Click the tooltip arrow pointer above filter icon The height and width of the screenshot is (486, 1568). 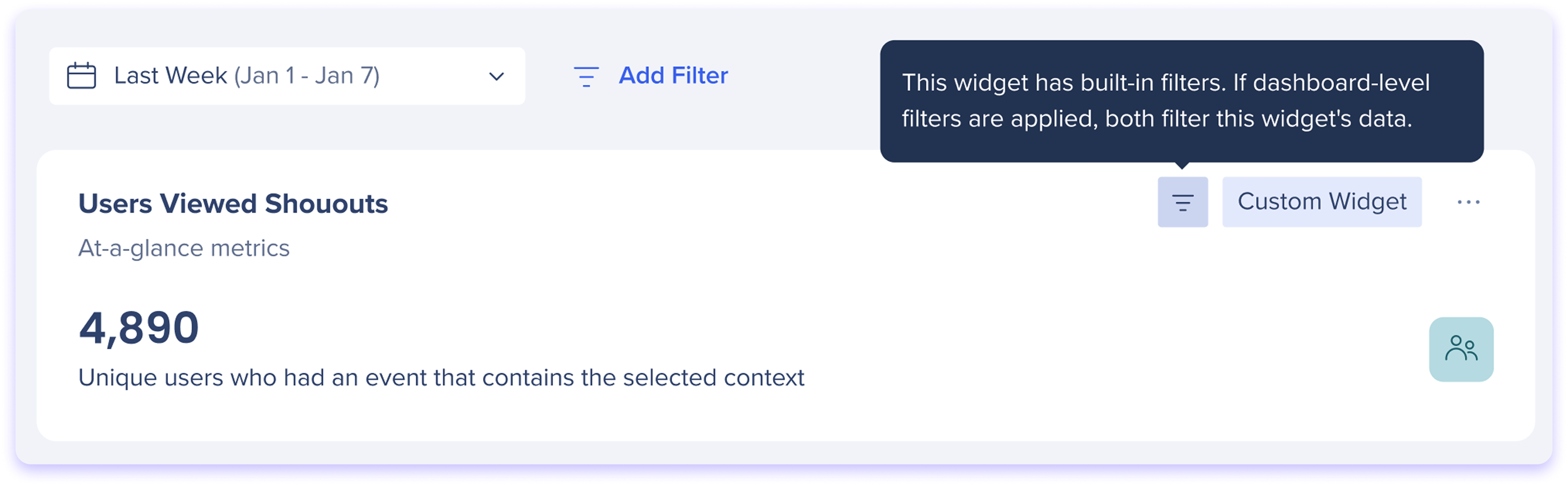[x=1182, y=165]
